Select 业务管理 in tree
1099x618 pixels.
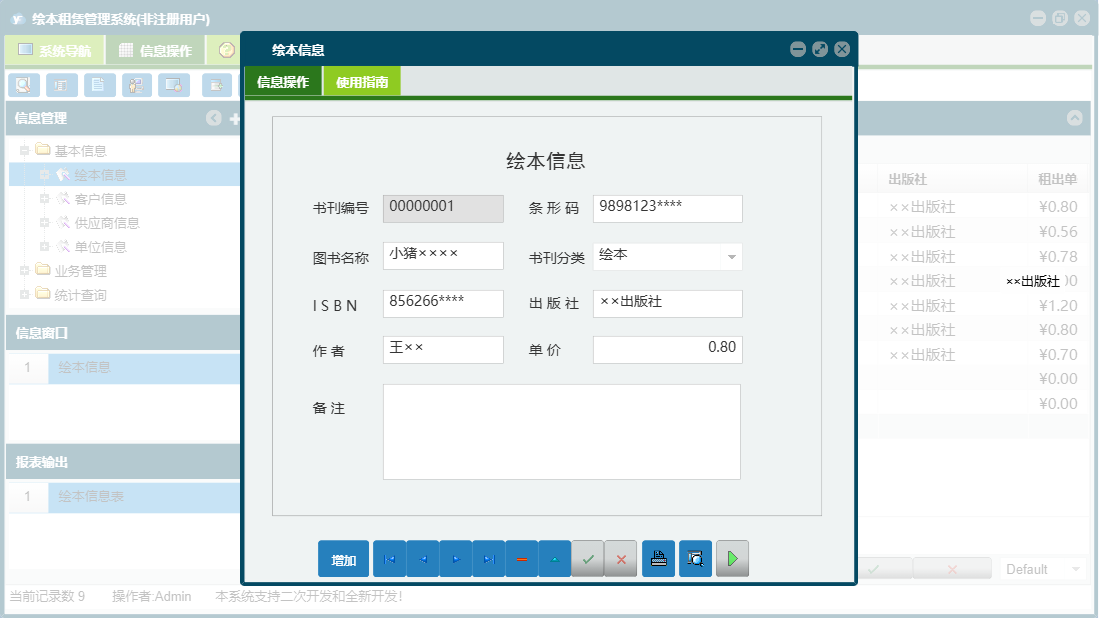click(x=81, y=271)
